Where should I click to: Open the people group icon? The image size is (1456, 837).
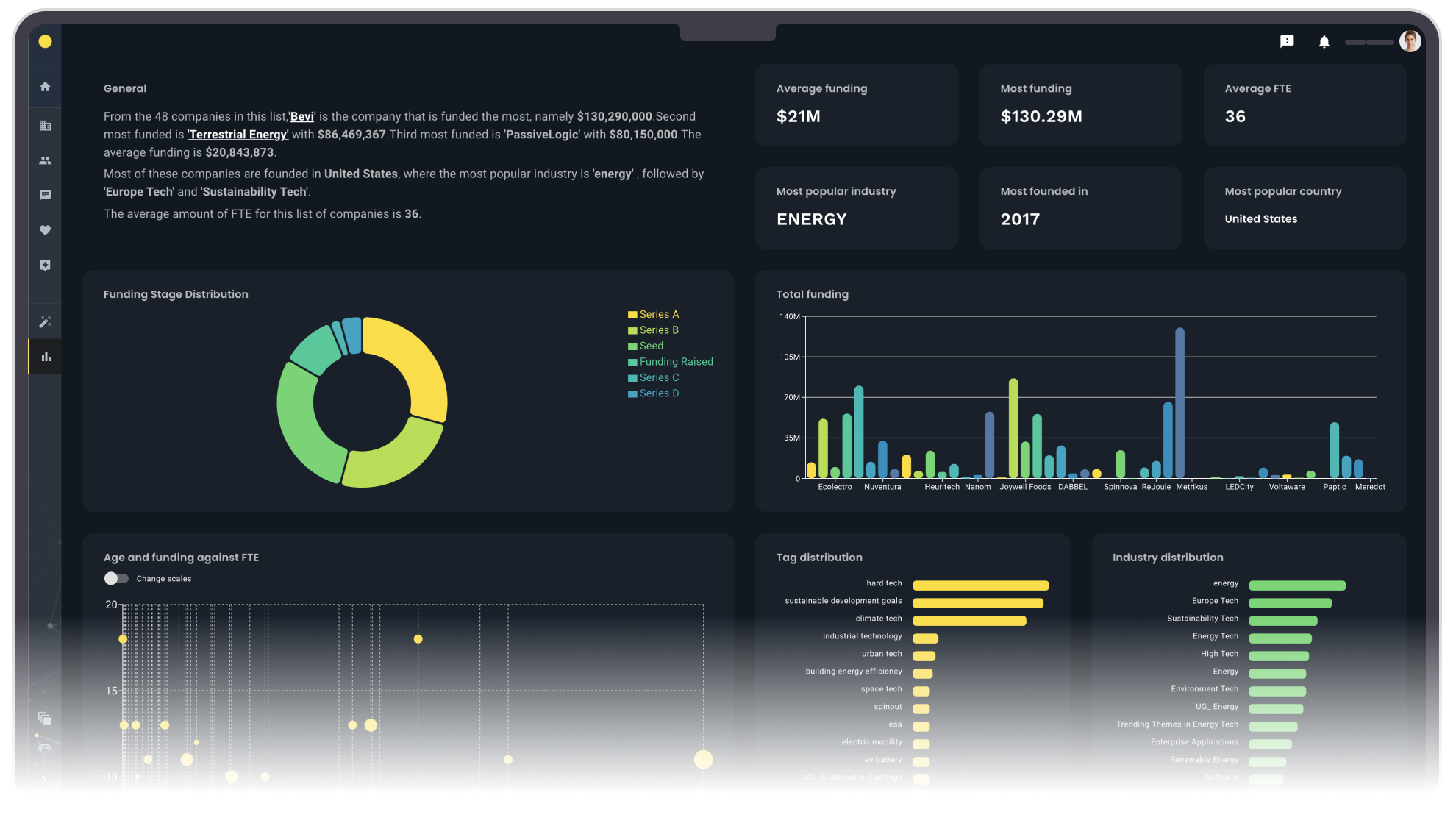click(x=45, y=160)
